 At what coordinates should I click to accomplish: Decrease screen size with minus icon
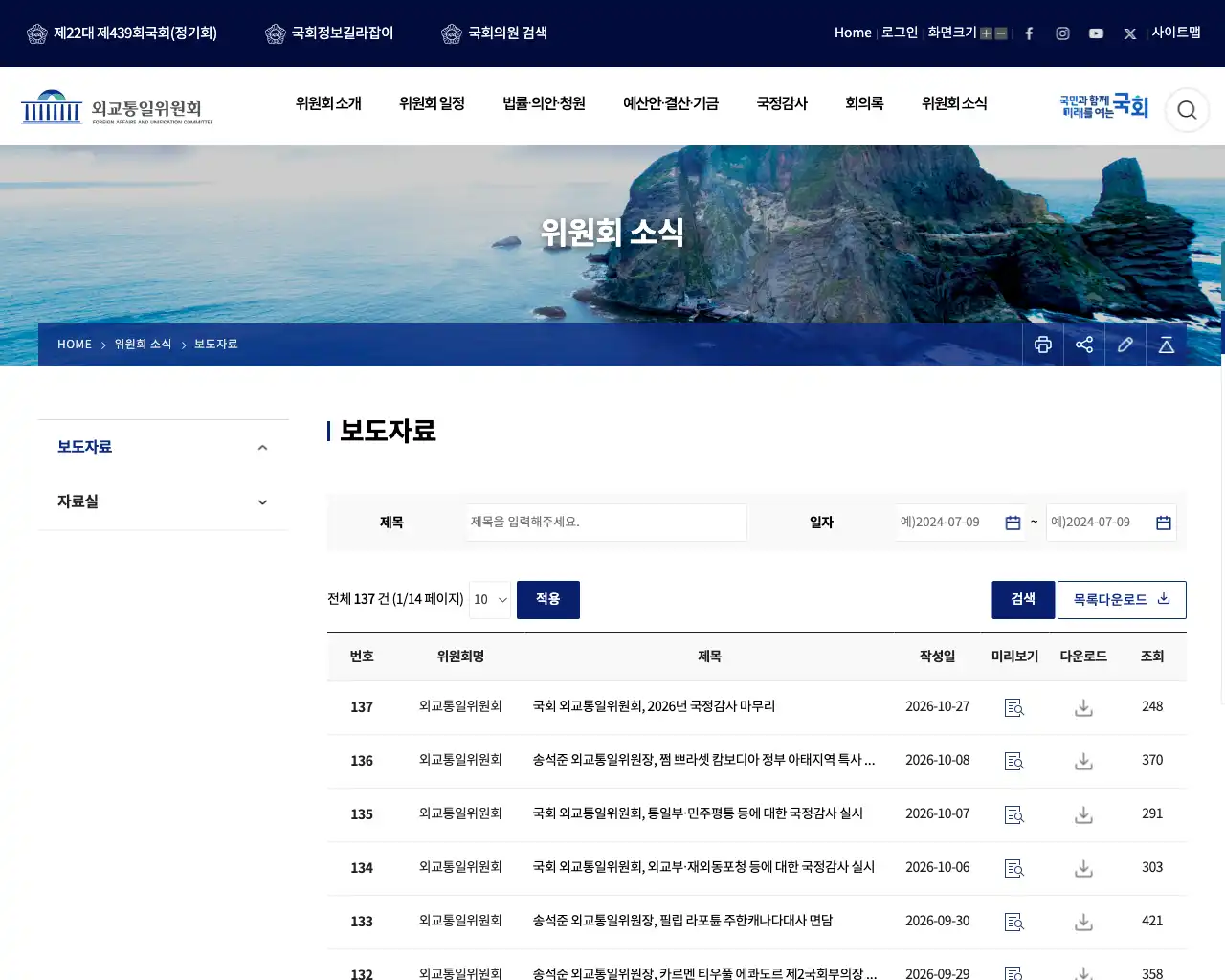(x=1001, y=33)
